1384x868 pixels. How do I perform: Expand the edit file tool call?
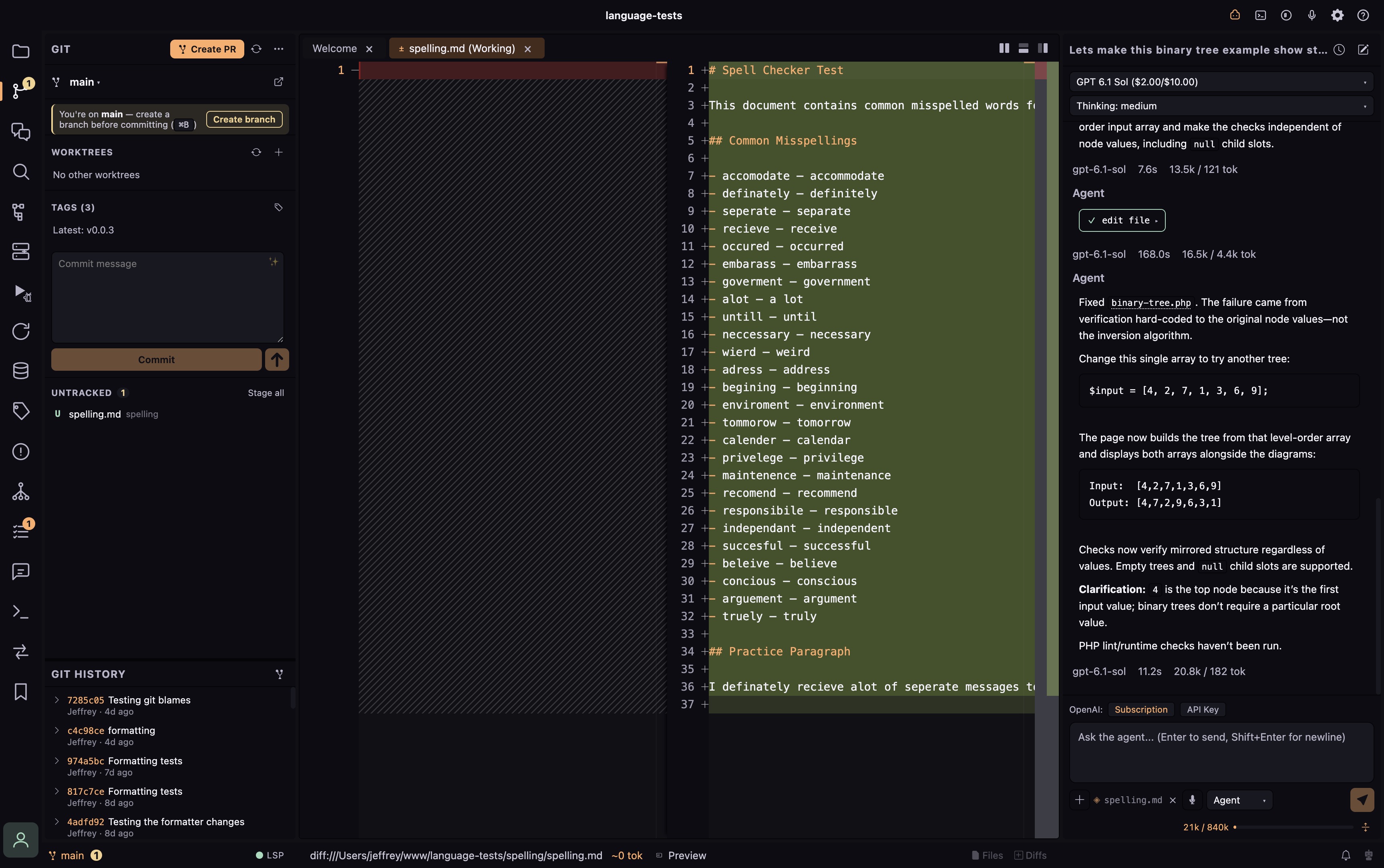pos(1122,221)
